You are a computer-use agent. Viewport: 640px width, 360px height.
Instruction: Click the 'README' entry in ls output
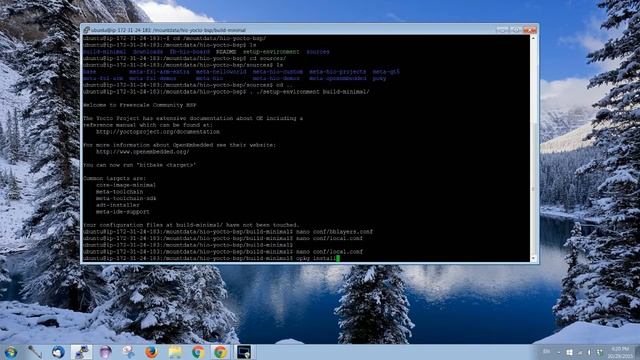point(226,52)
